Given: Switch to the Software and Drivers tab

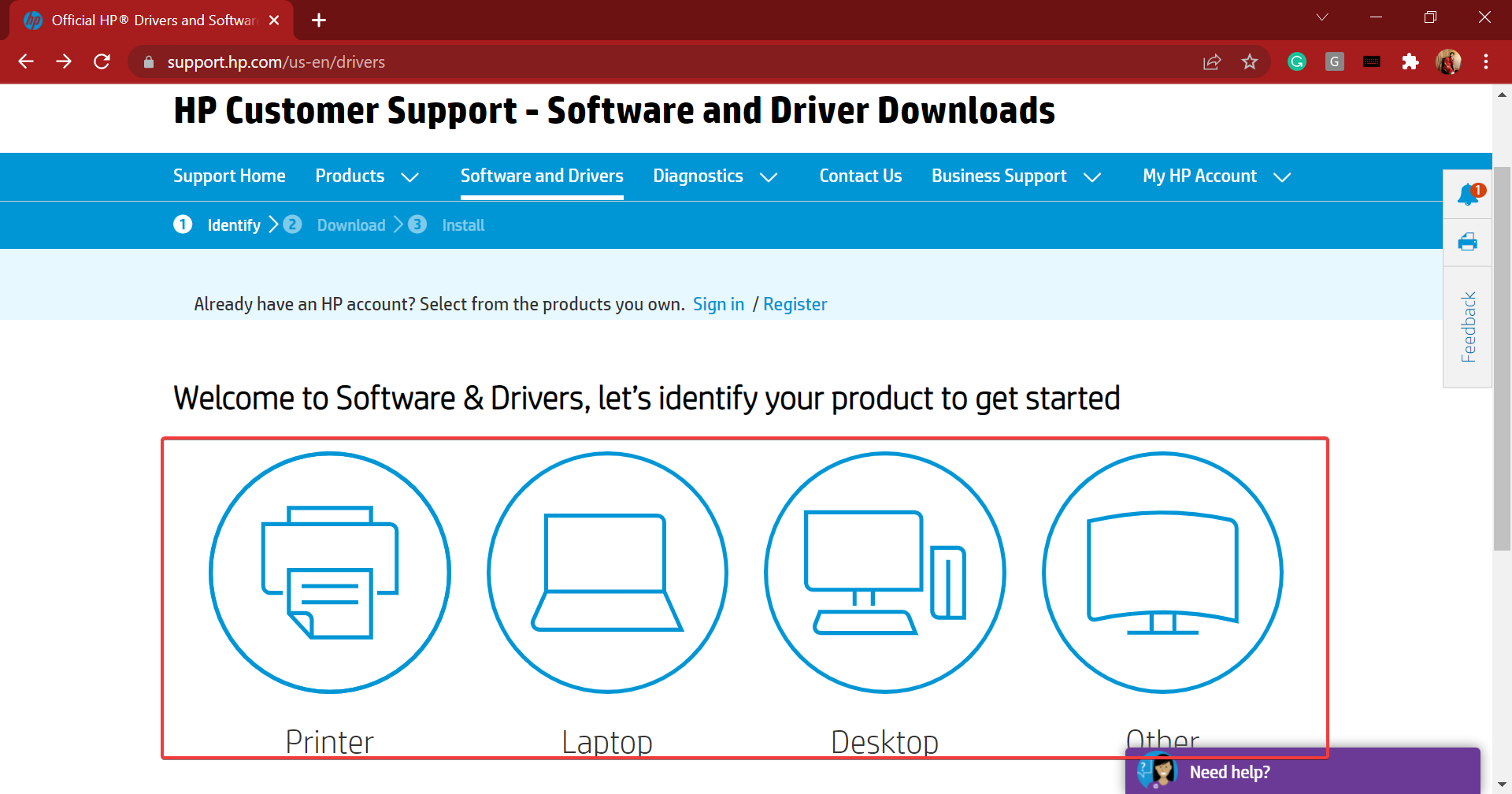Looking at the screenshot, I should pyautogui.click(x=542, y=176).
